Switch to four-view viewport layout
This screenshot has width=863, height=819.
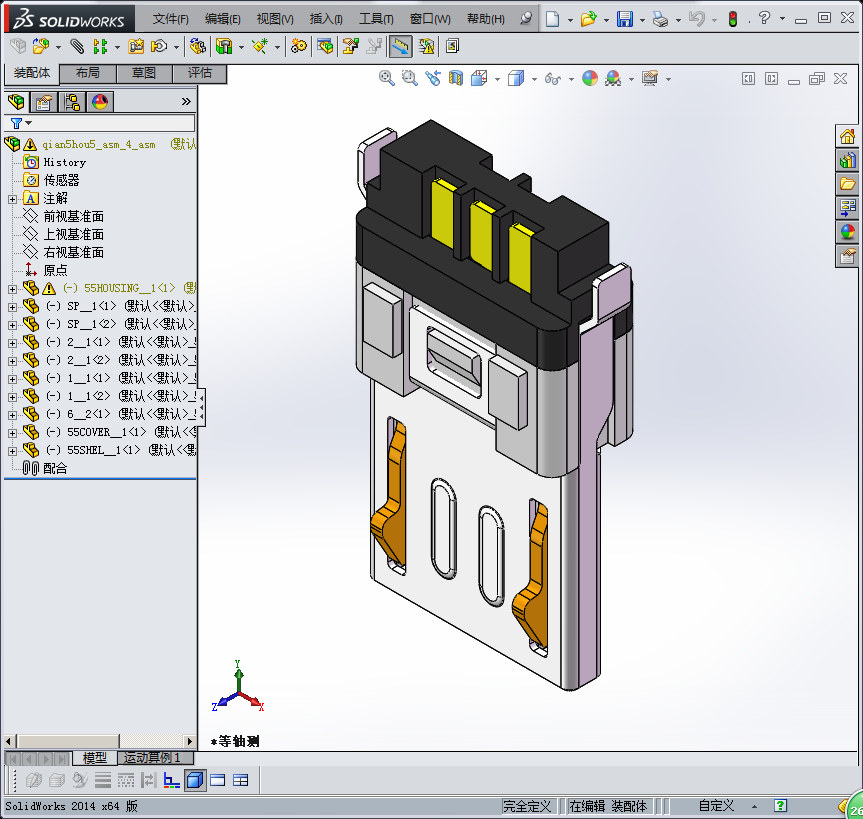pos(241,780)
